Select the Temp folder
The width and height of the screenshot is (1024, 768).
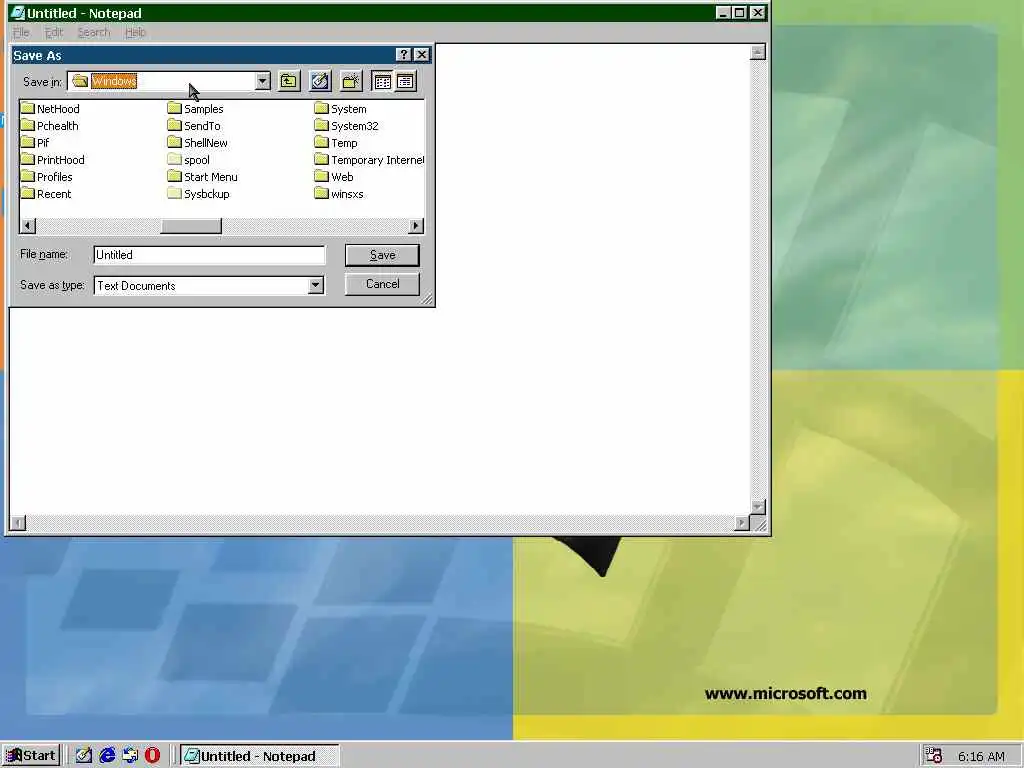(x=336, y=142)
